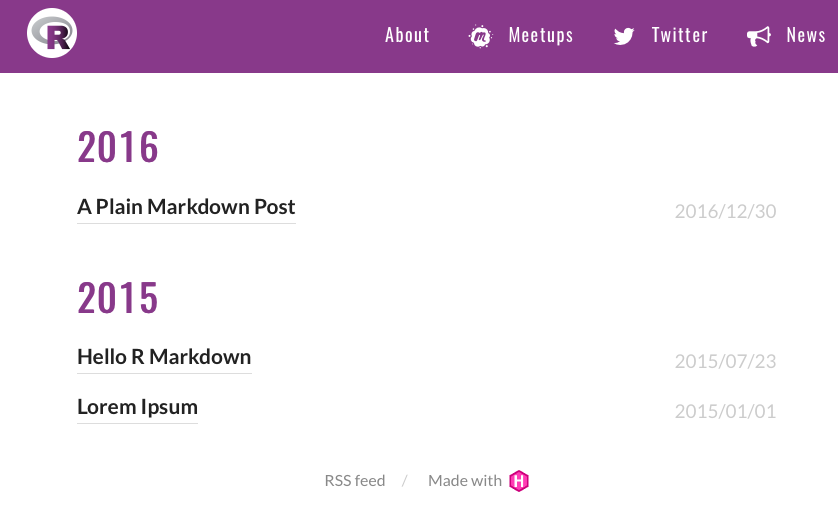Click the Made with text in footer

click(x=465, y=481)
